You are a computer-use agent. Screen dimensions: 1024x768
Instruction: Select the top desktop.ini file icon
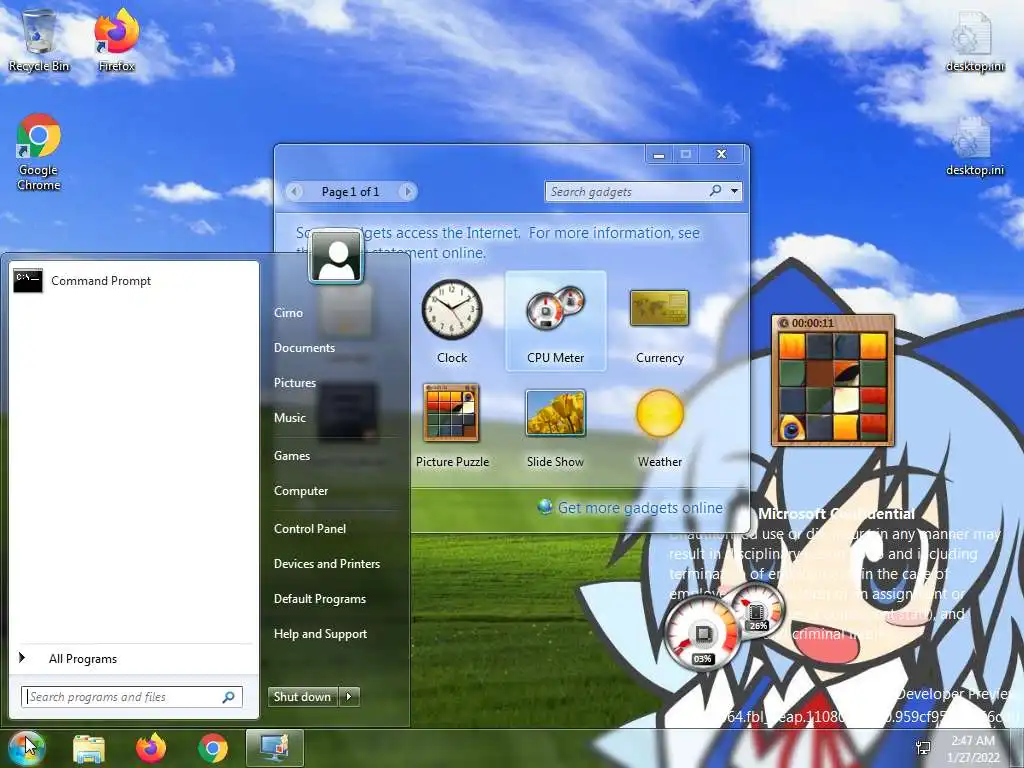pyautogui.click(x=974, y=40)
